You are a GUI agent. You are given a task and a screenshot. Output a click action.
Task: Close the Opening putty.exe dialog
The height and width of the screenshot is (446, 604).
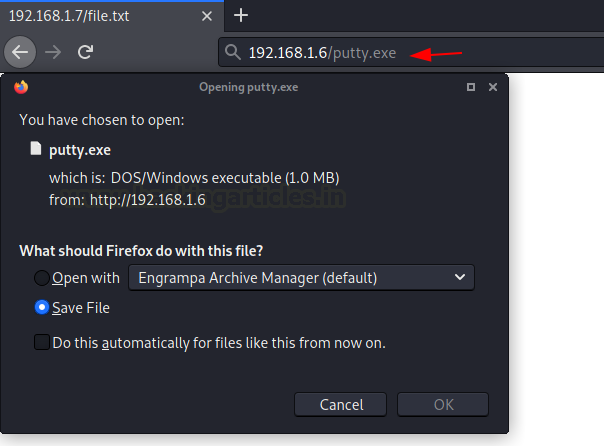coord(493,87)
